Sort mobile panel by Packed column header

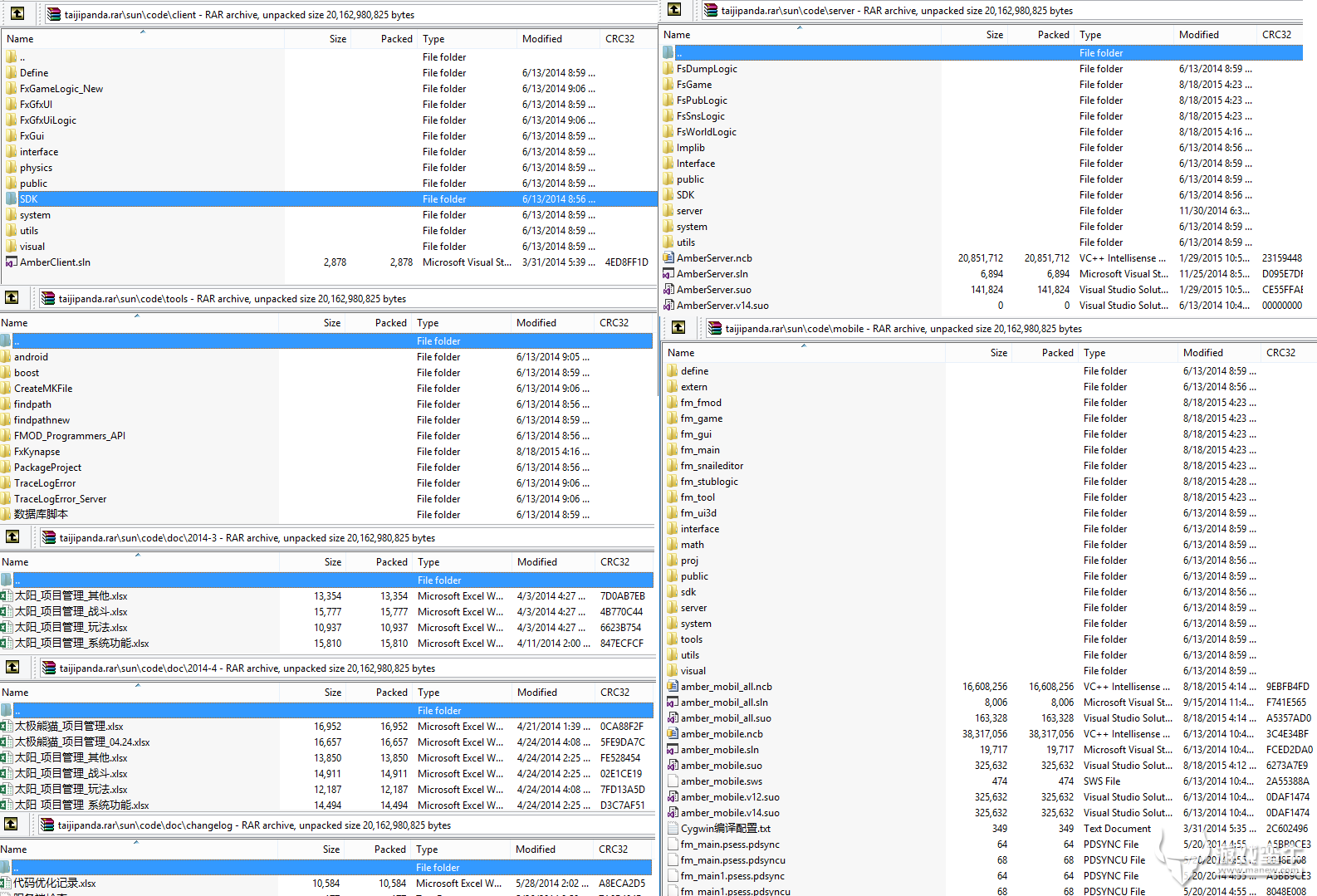pyautogui.click(x=1057, y=353)
